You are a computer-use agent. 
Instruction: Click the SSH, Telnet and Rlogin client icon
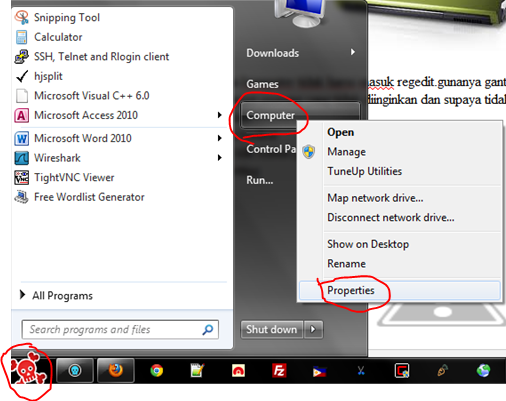22,57
